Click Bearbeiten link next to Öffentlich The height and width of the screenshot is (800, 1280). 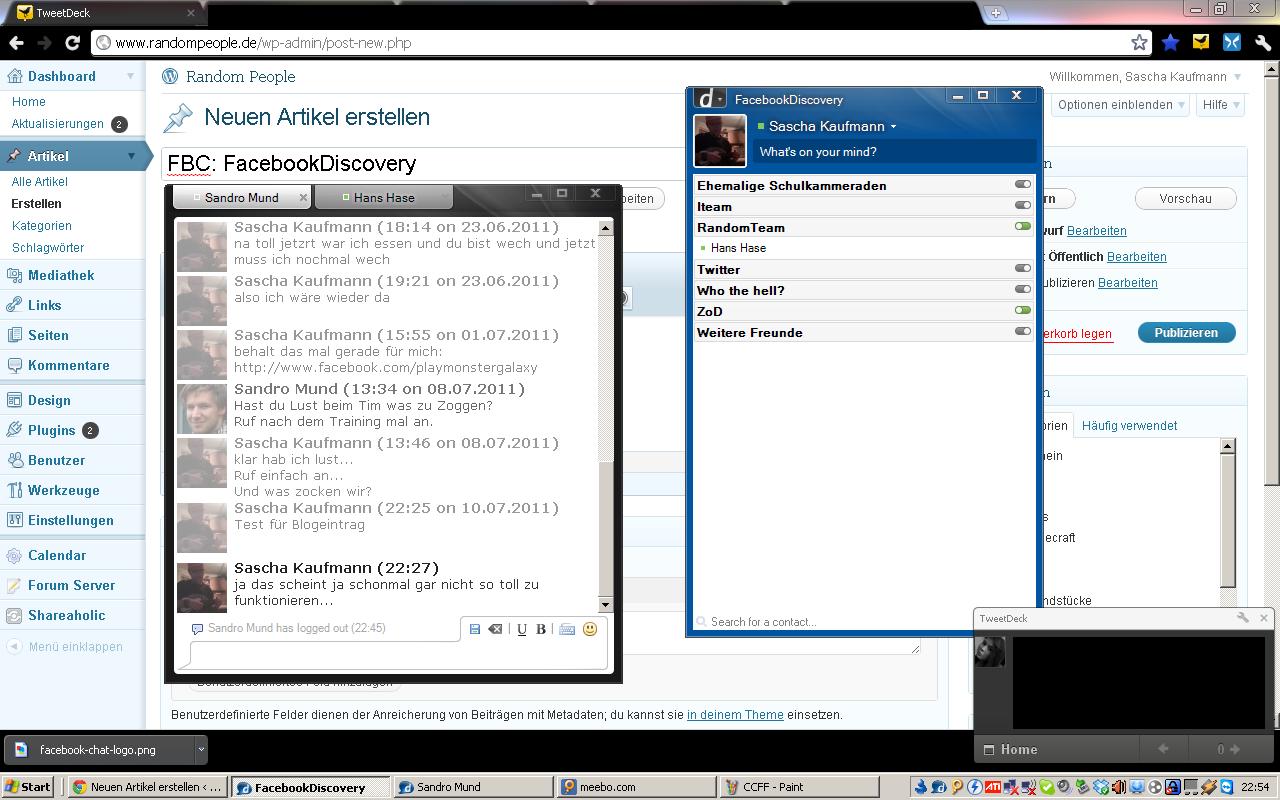pos(1137,257)
